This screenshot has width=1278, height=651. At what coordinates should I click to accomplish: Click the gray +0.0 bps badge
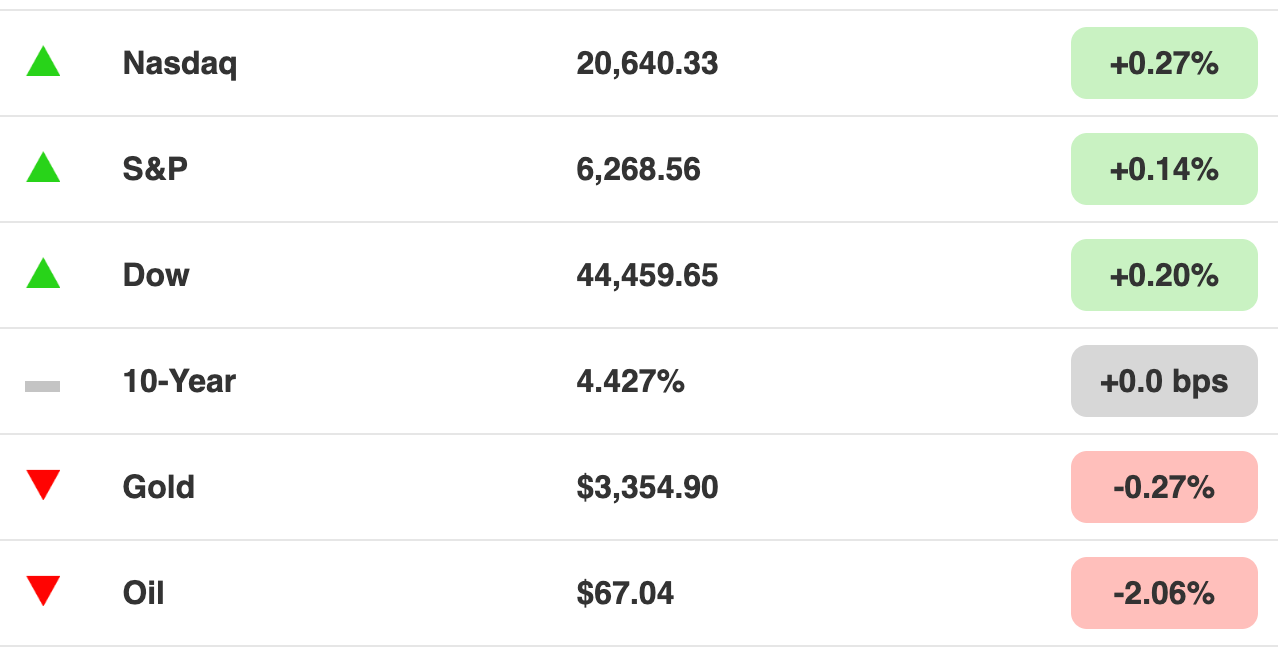(x=1164, y=381)
